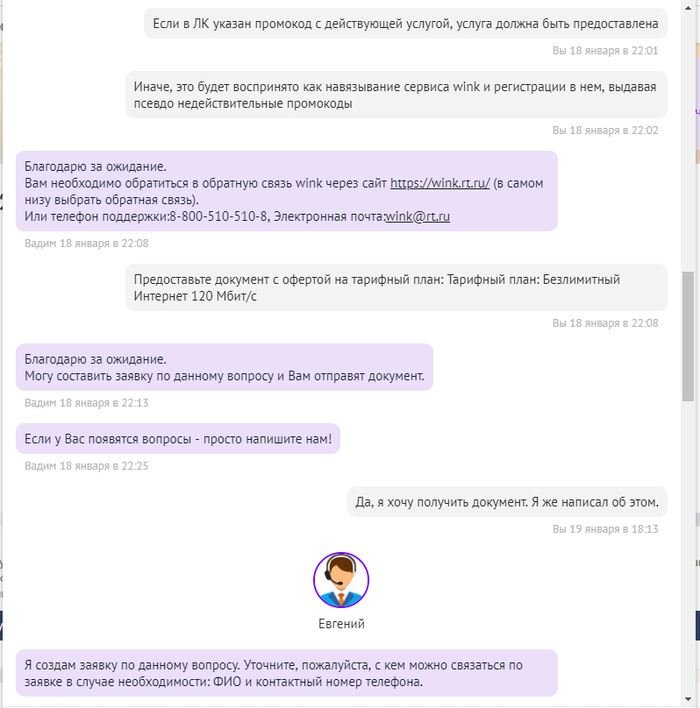Click the scrollbar track below the thumb
The width and height of the screenshot is (700, 708).
coord(688,546)
